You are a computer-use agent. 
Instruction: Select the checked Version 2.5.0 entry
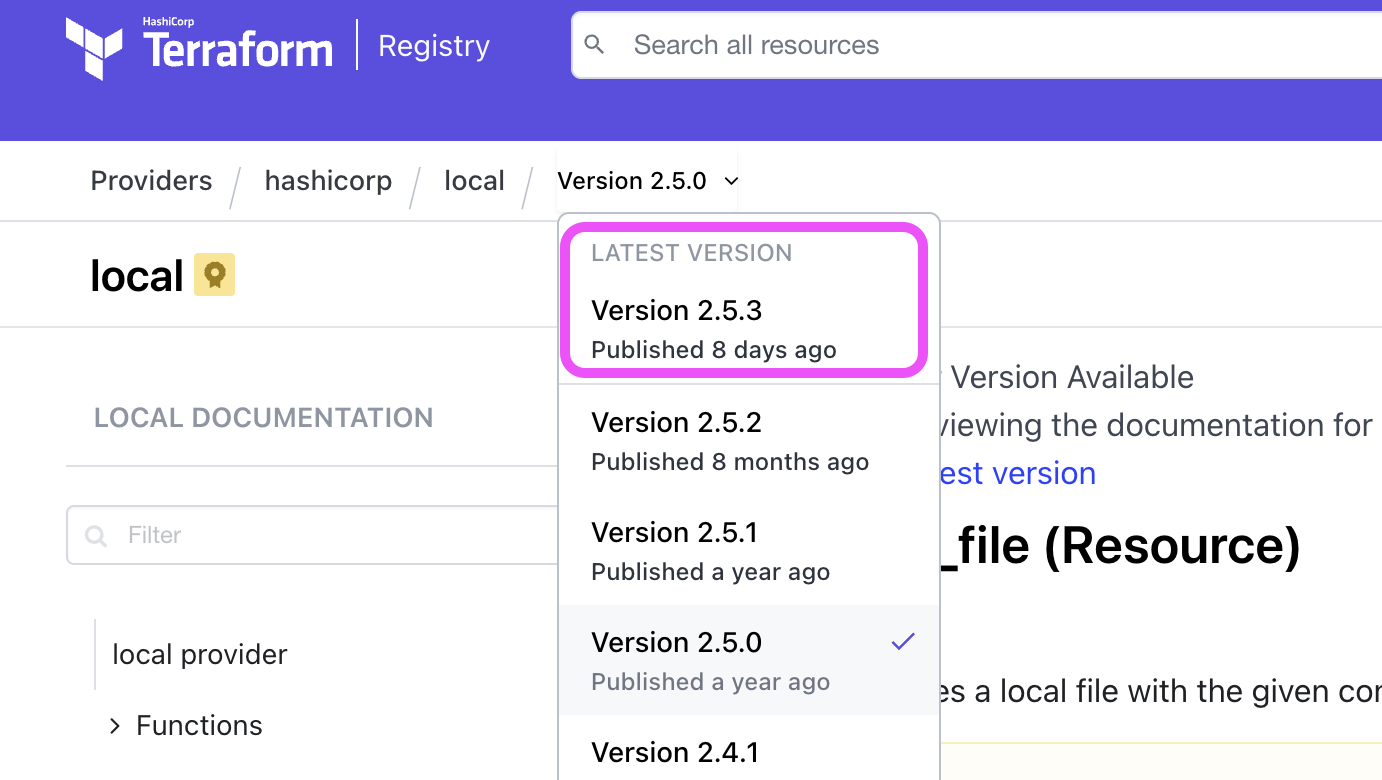tap(749, 661)
